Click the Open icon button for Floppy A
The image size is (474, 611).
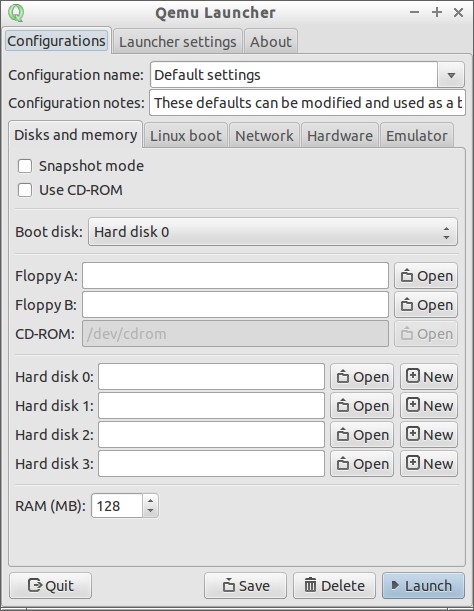click(426, 276)
